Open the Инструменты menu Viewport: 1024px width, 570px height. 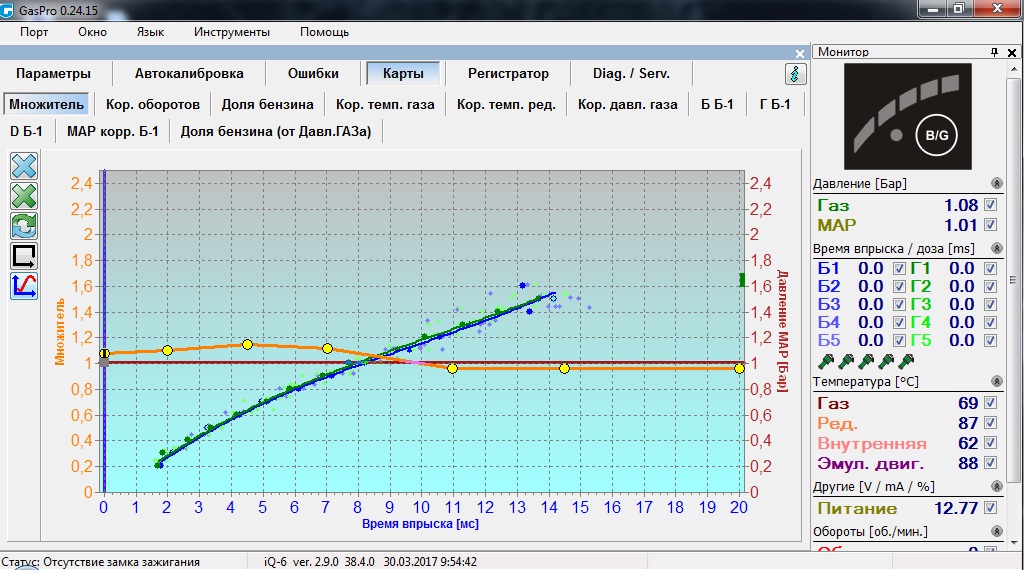pos(232,32)
